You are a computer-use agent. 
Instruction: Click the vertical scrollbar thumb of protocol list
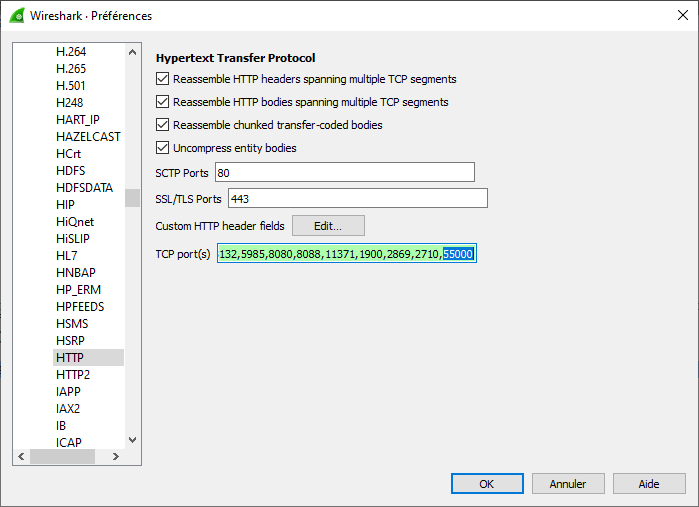[x=132, y=198]
